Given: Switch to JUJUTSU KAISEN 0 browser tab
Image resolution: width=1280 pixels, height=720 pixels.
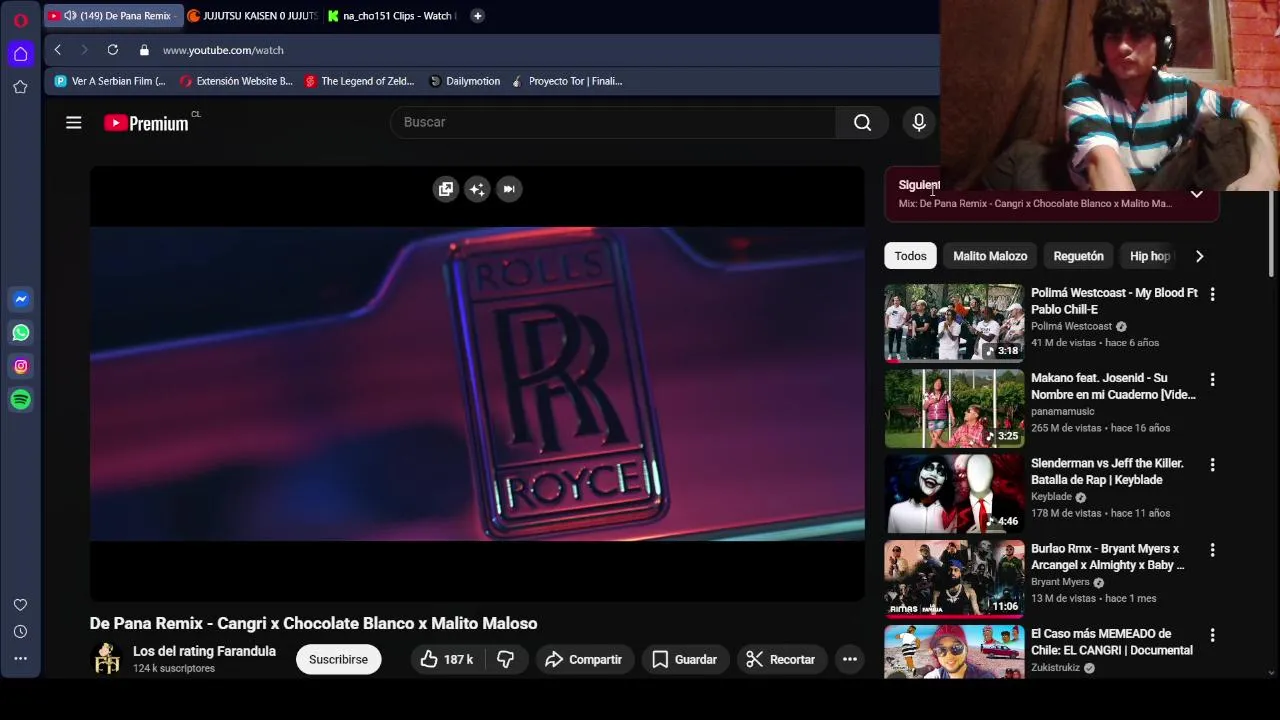Looking at the screenshot, I should click(251, 16).
